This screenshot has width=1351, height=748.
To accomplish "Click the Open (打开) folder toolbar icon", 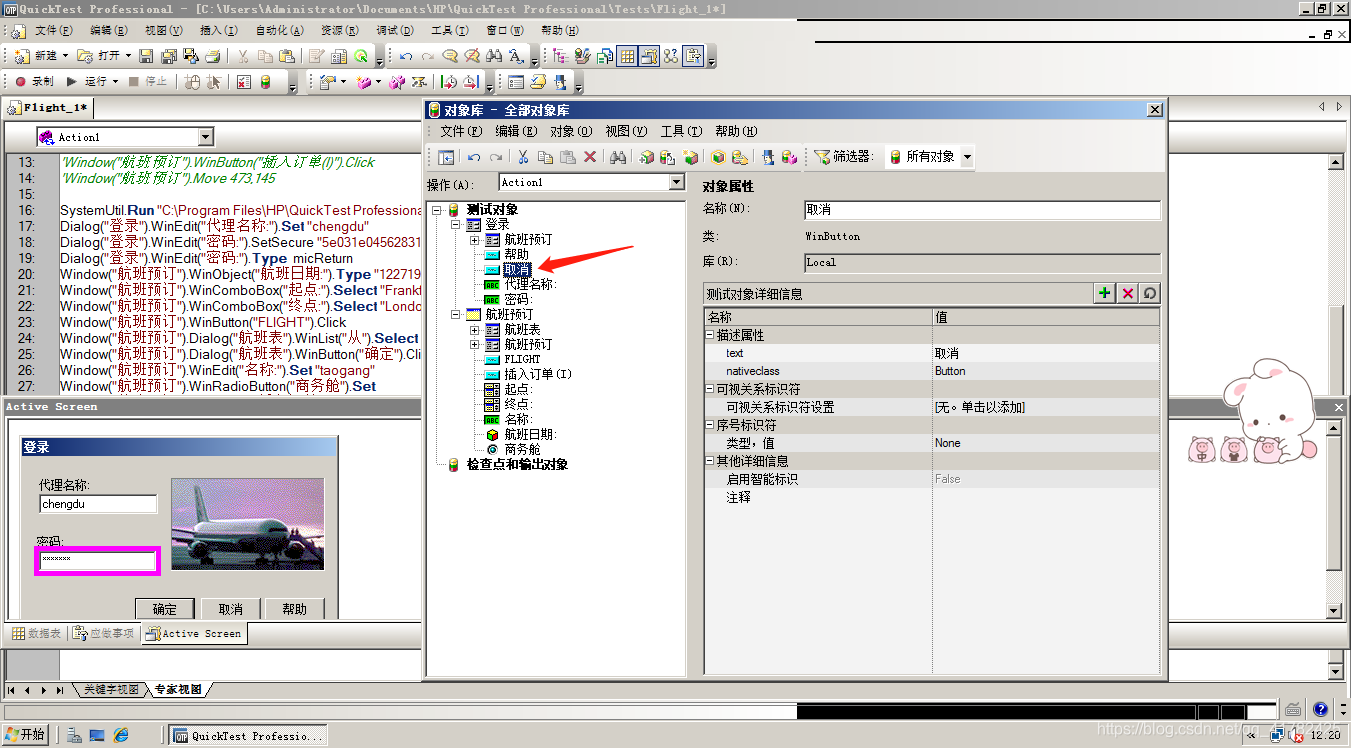I will [x=85, y=56].
